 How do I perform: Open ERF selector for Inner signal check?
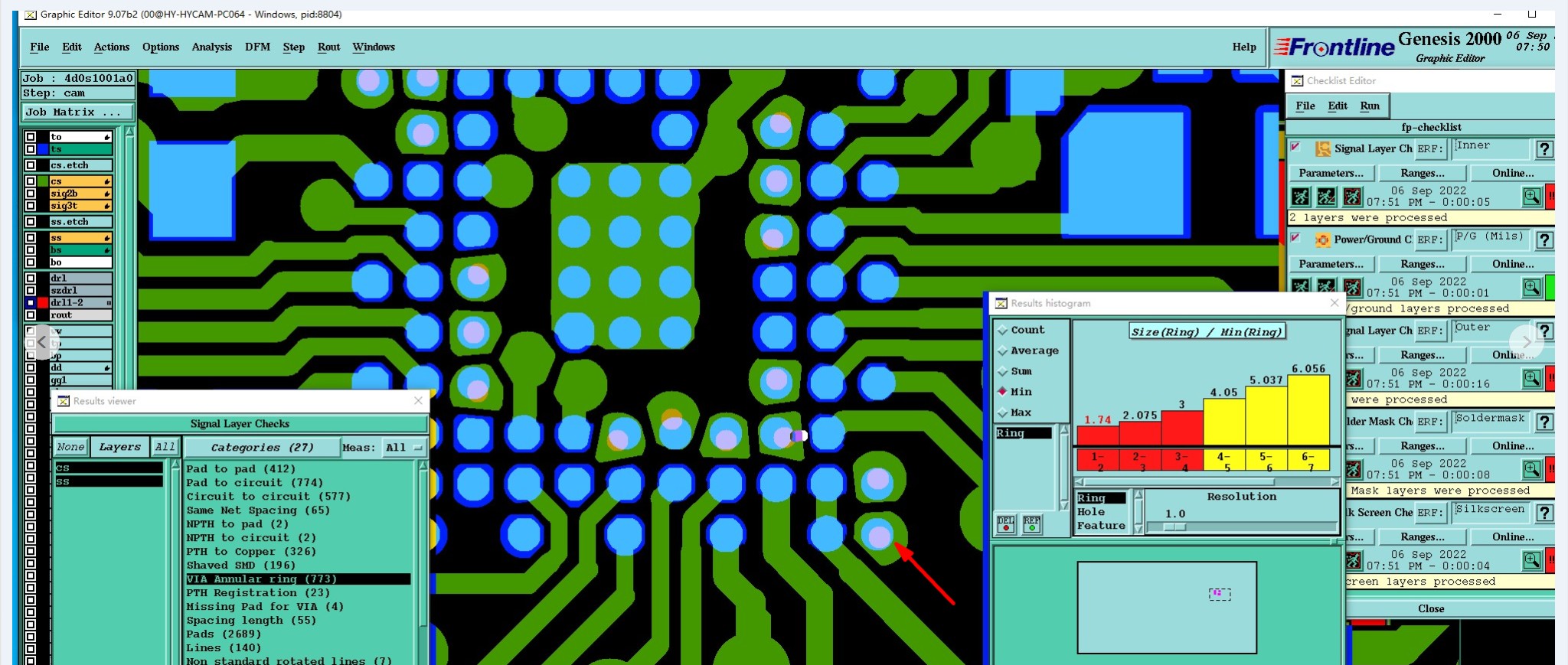(x=1429, y=149)
